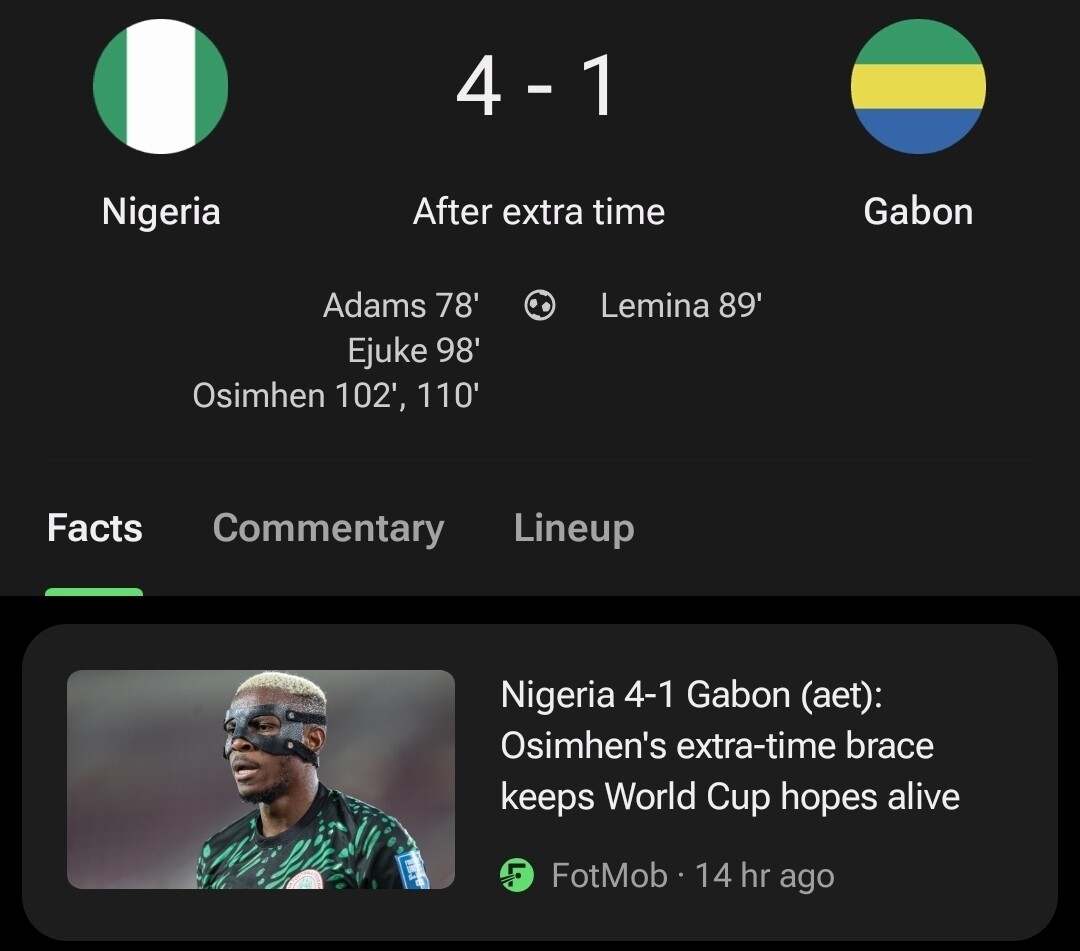Tap the 14 hr ago timestamp
Viewport: 1080px width, 951px height.
tap(764, 876)
